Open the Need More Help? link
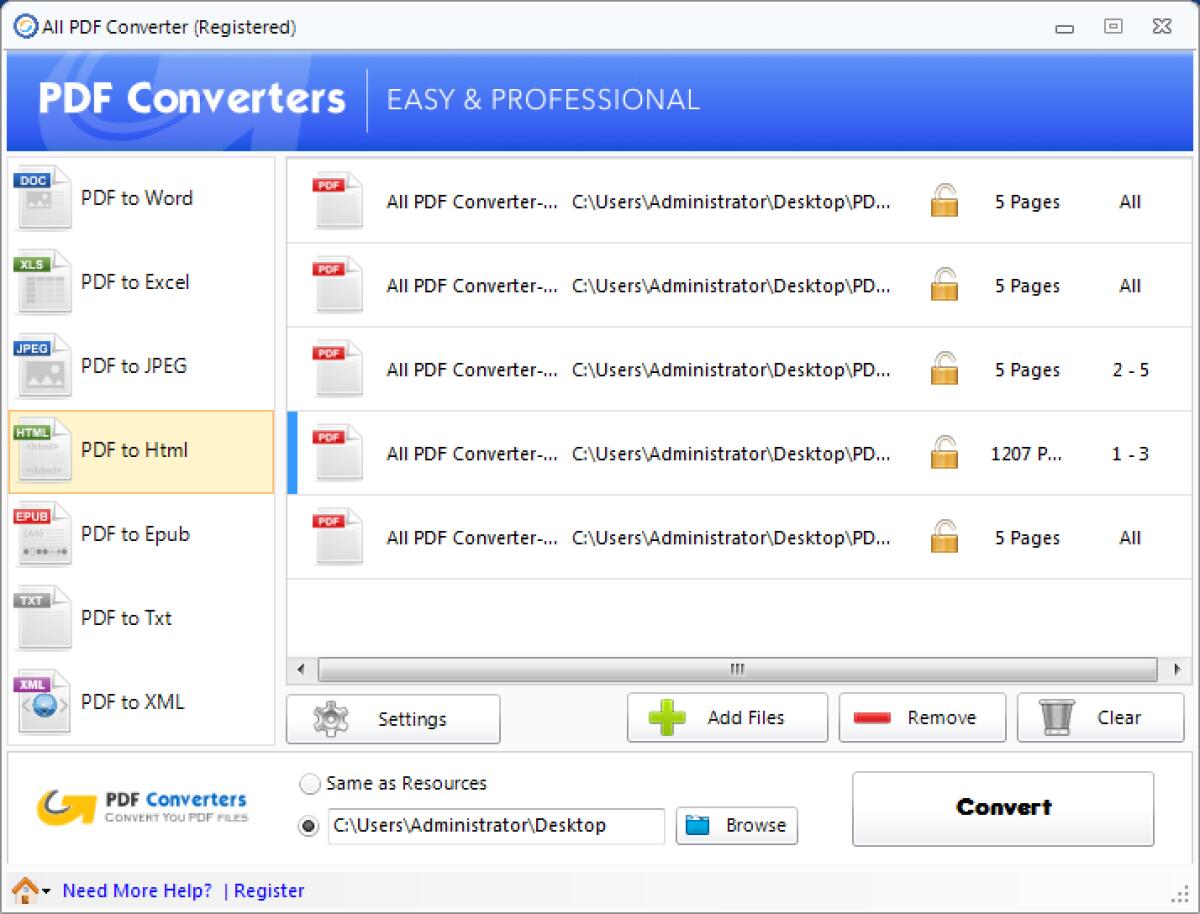The image size is (1200, 914). (x=136, y=890)
